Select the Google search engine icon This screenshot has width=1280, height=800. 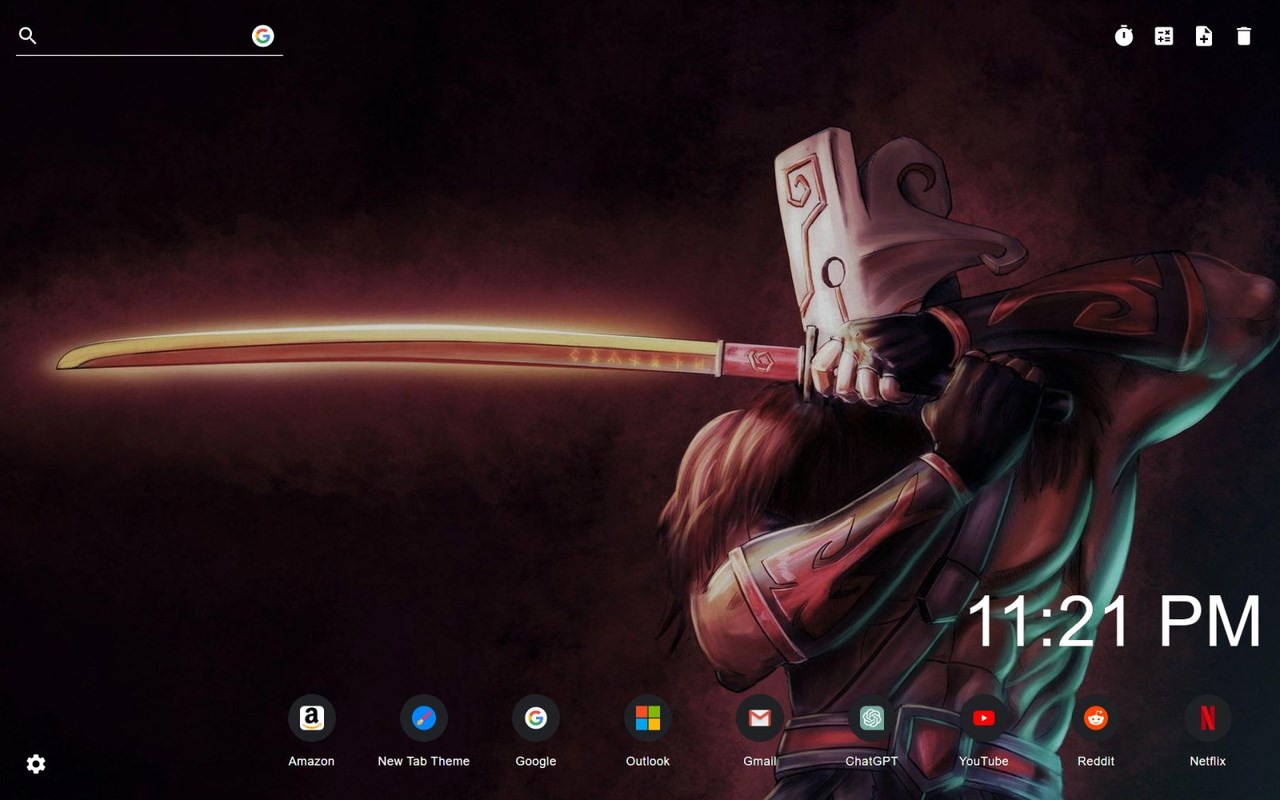point(263,36)
